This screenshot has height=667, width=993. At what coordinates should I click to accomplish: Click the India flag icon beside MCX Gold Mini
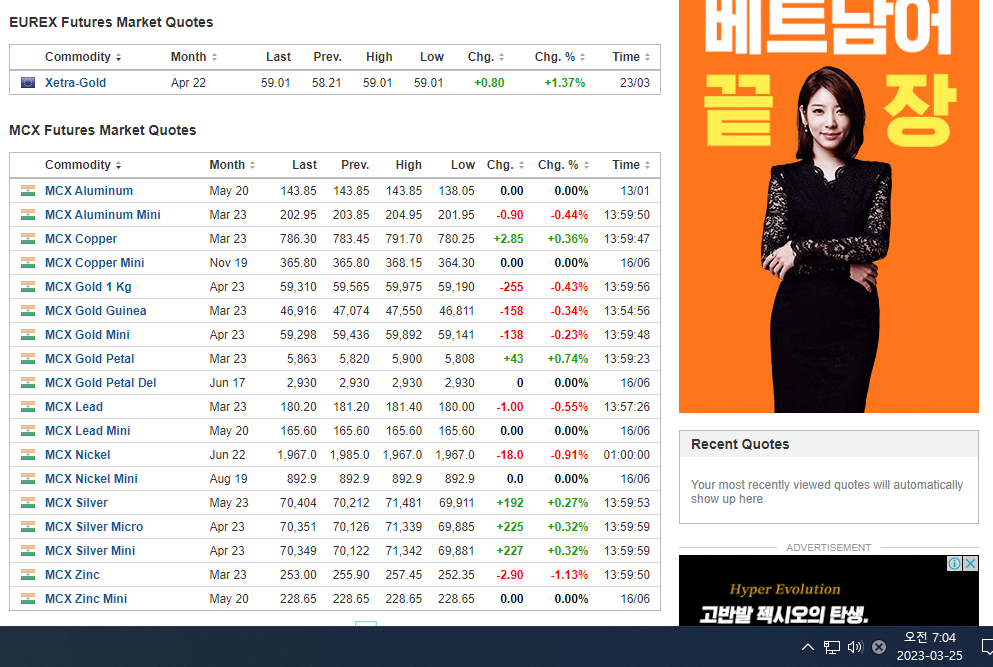(28, 335)
